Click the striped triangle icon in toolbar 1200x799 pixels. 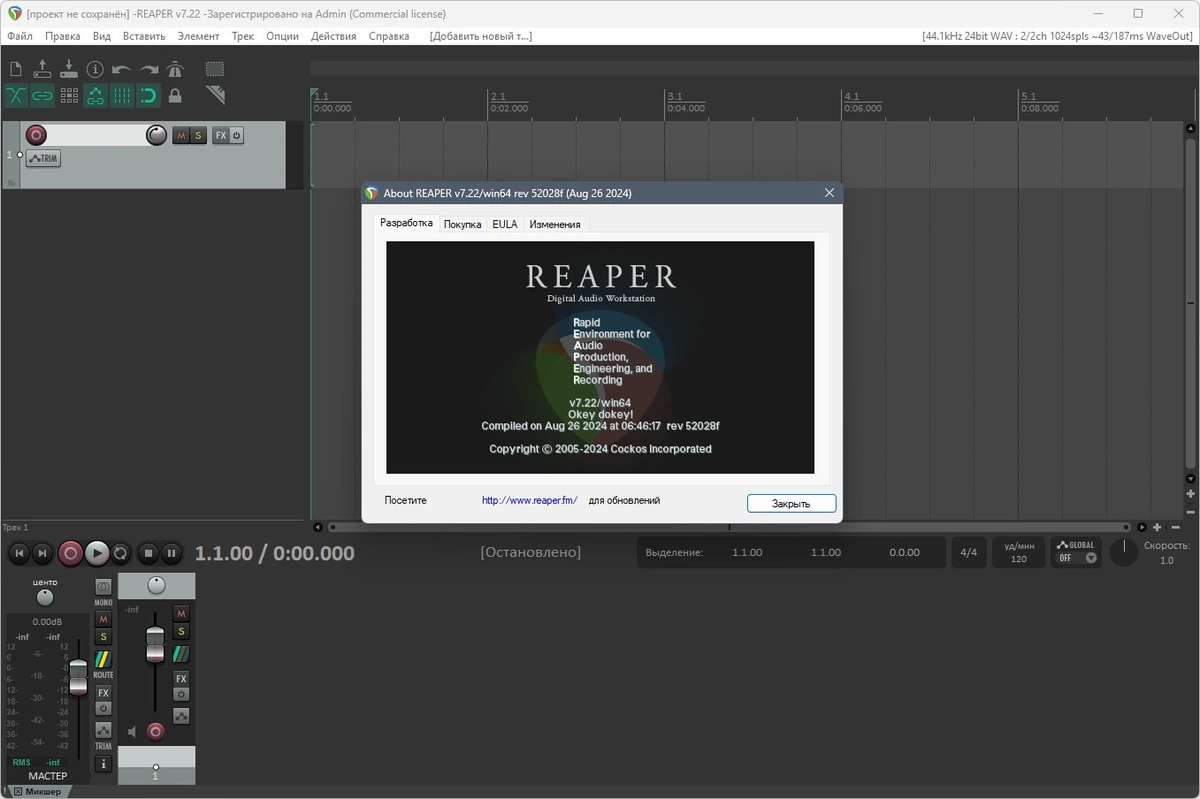[x=215, y=95]
